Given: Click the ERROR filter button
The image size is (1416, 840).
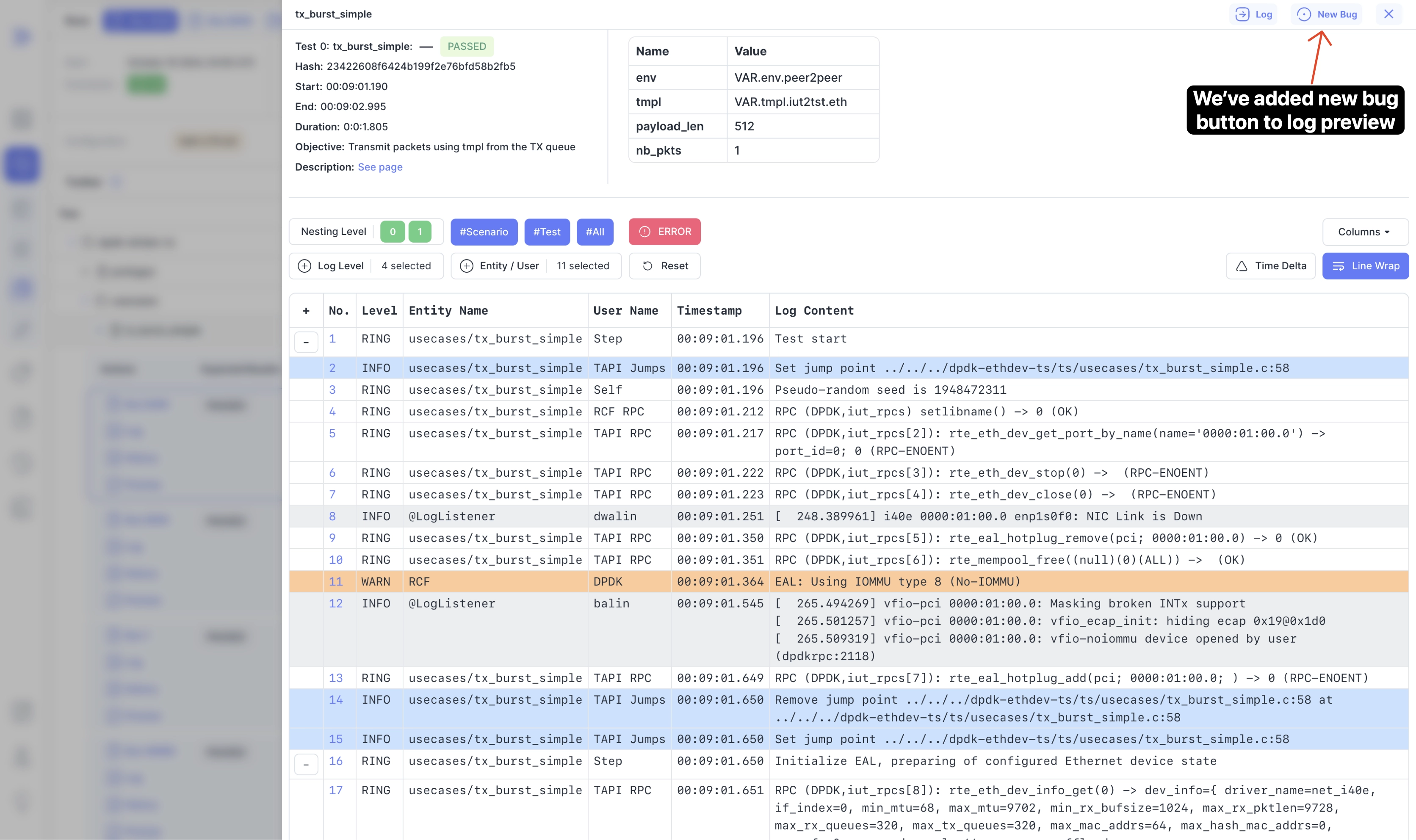Looking at the screenshot, I should click(x=664, y=232).
